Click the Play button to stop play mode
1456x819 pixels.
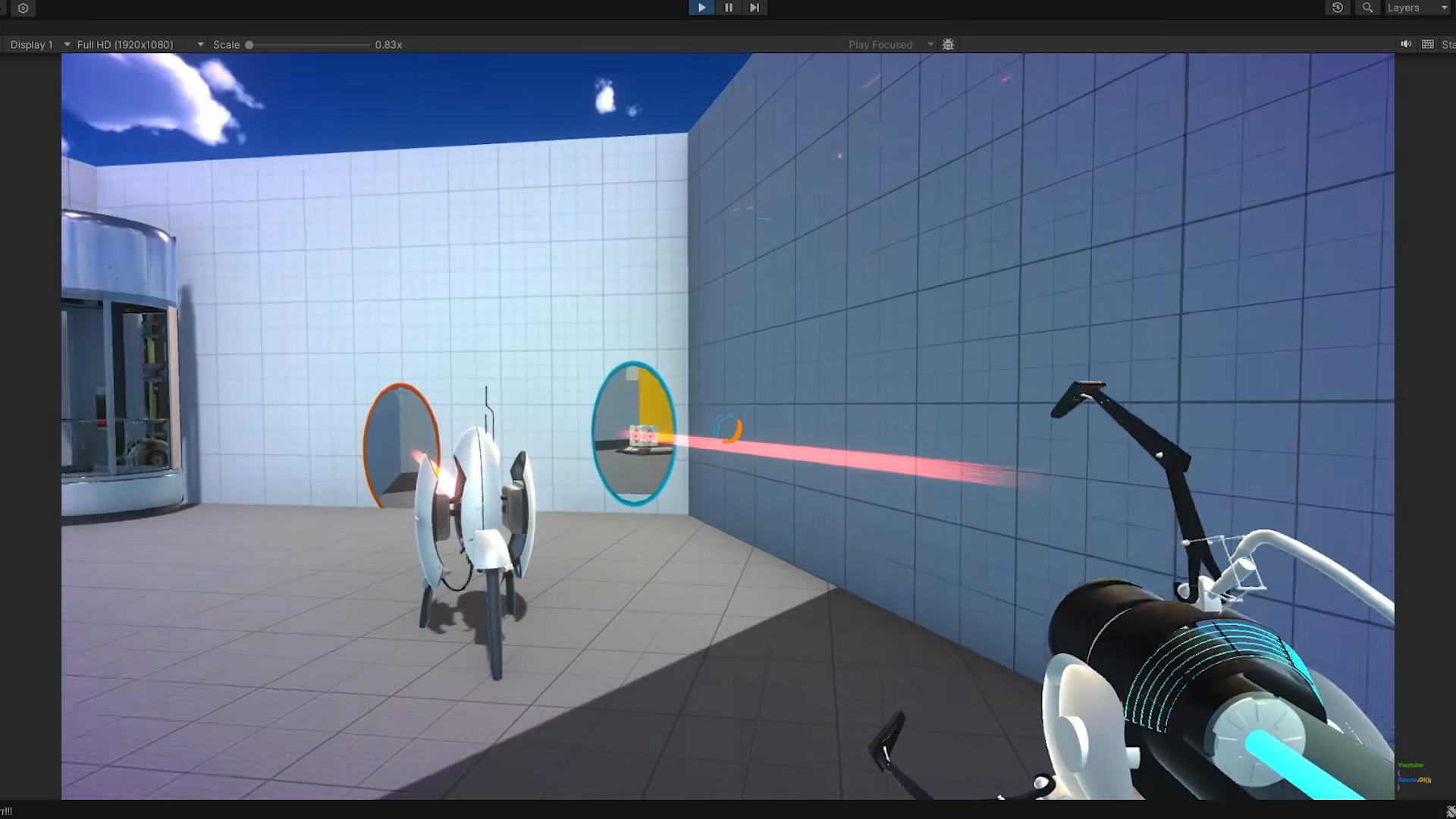pos(701,8)
